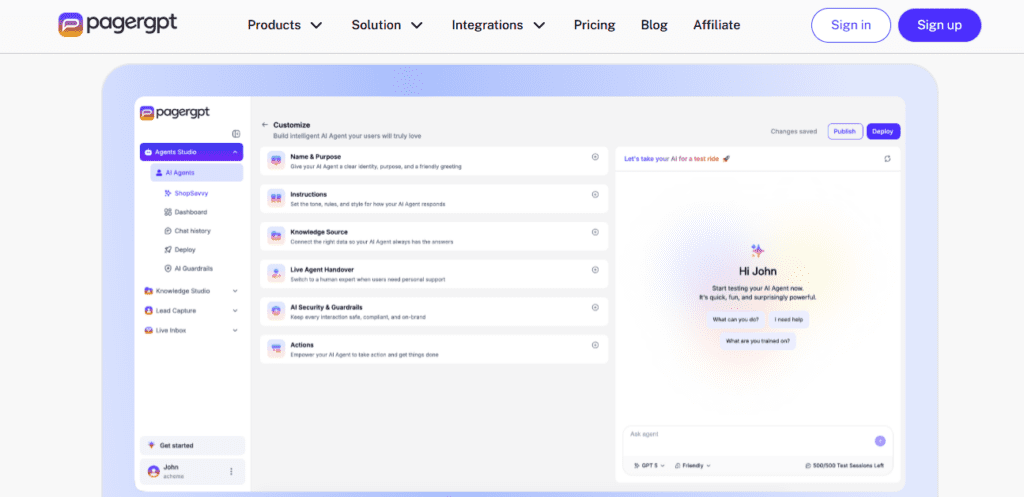The height and width of the screenshot is (497, 1024).
Task: Select AI Agents in the sidebar
Action: point(197,172)
